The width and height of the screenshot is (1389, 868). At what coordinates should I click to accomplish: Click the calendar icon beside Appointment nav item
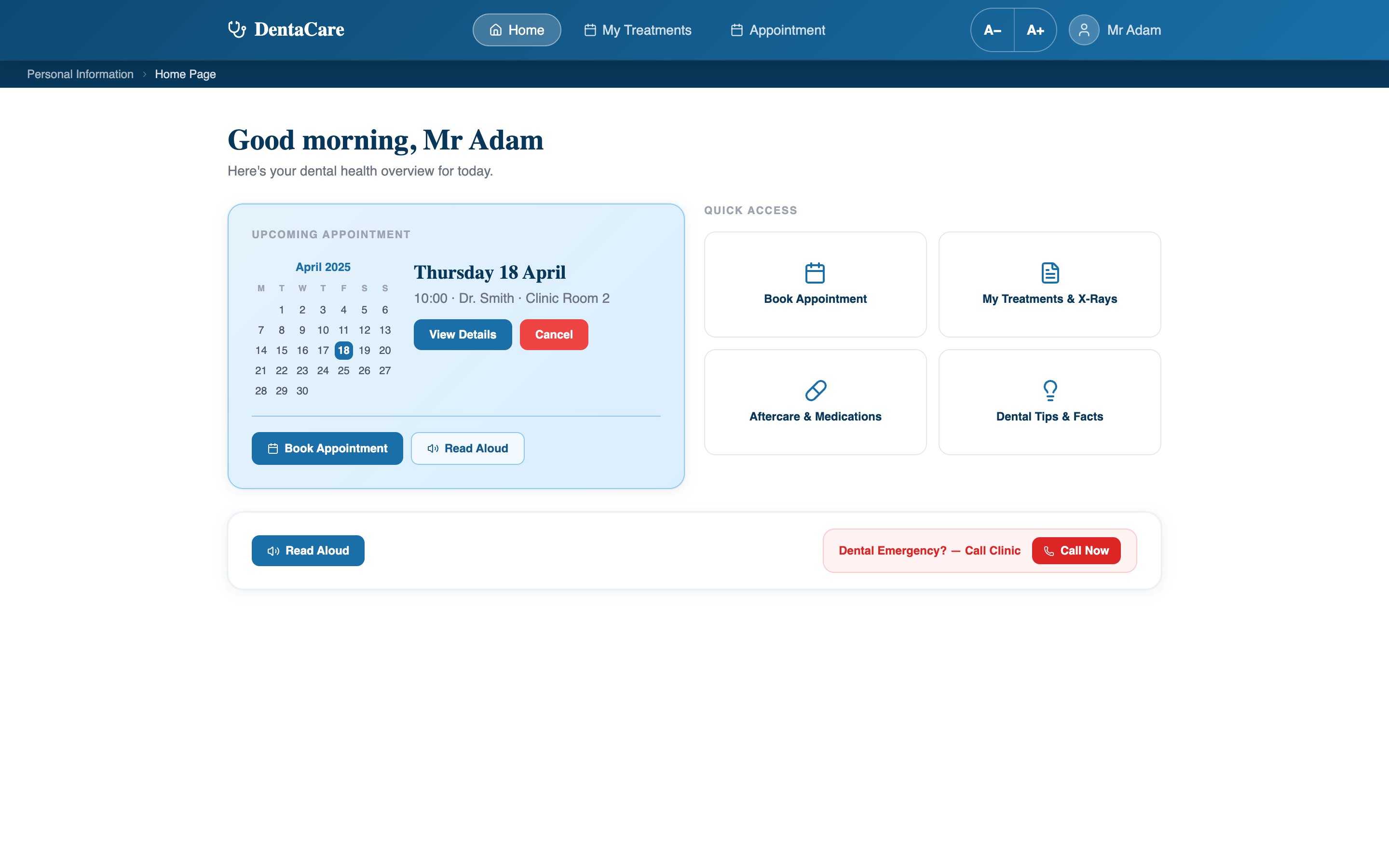click(x=736, y=30)
